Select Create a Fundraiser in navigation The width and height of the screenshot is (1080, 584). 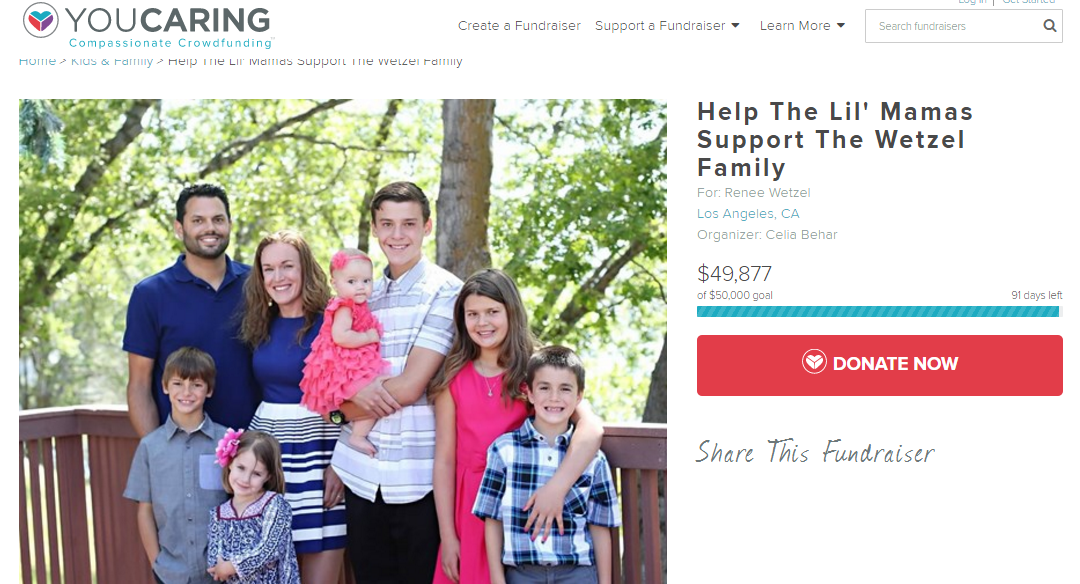tap(519, 25)
